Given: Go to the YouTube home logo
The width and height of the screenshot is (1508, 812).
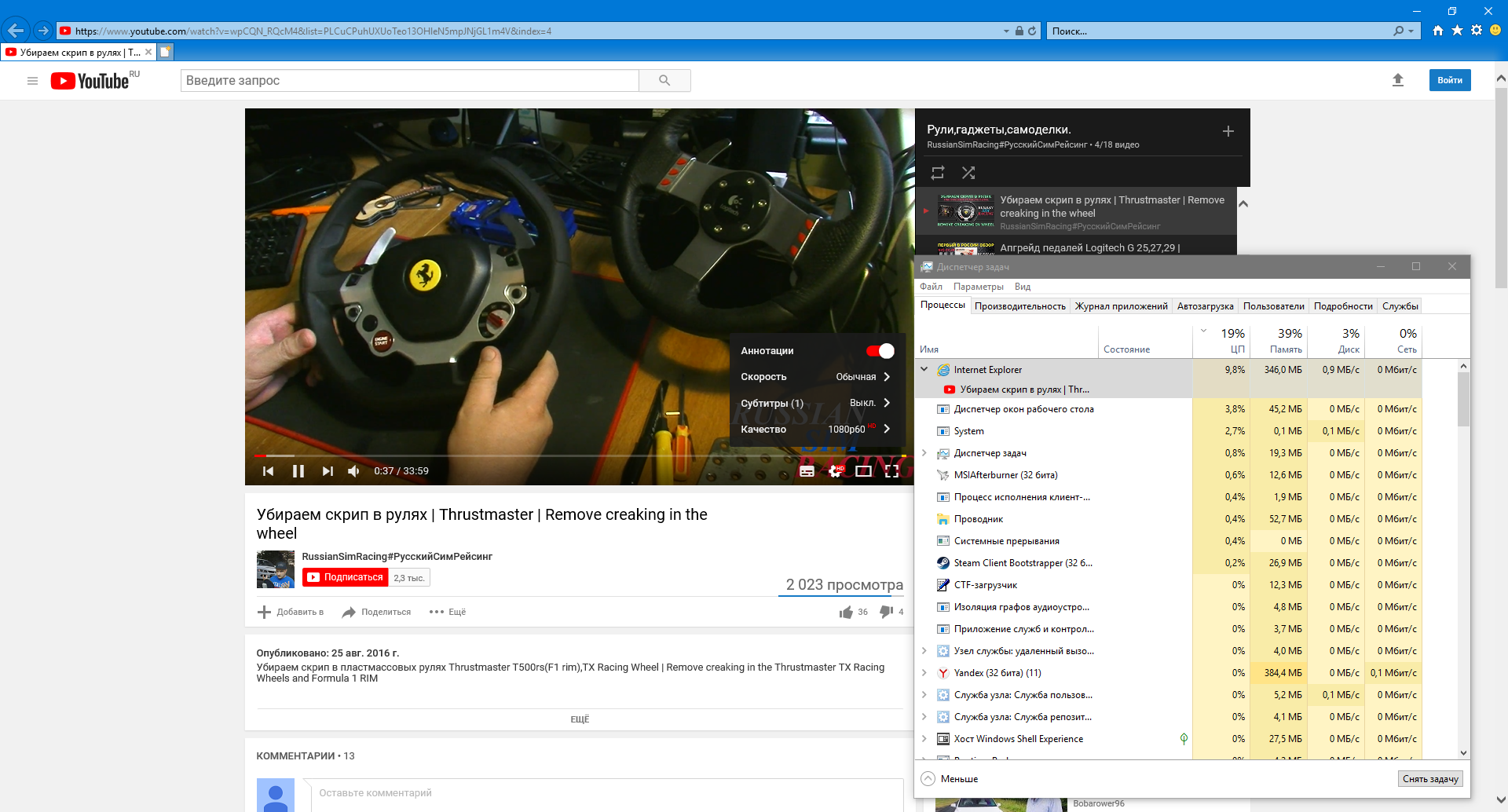Looking at the screenshot, I should coord(90,81).
